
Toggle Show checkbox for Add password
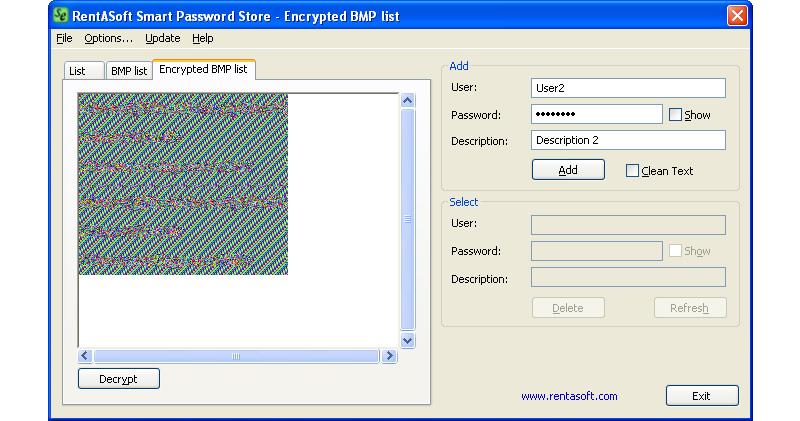pyautogui.click(x=675, y=115)
